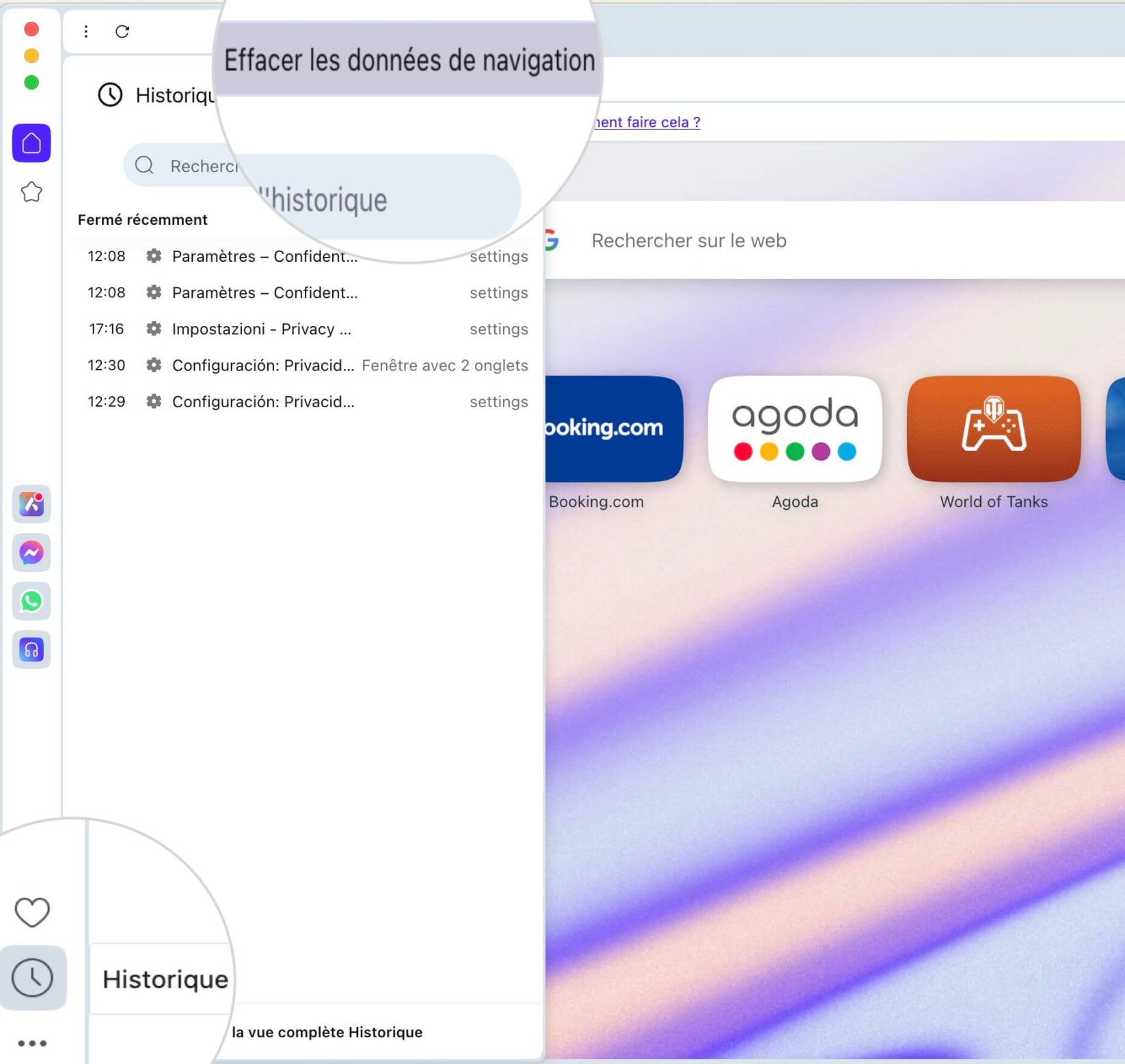
Task: Click the 17:16 timestamp
Action: [107, 329]
